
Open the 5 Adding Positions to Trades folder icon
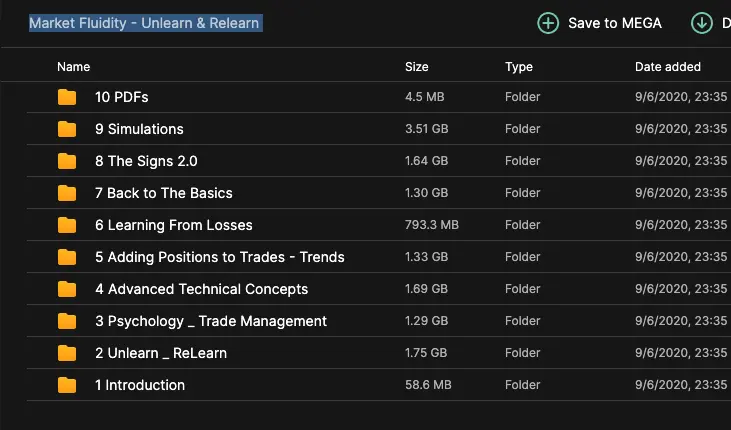tap(67, 257)
